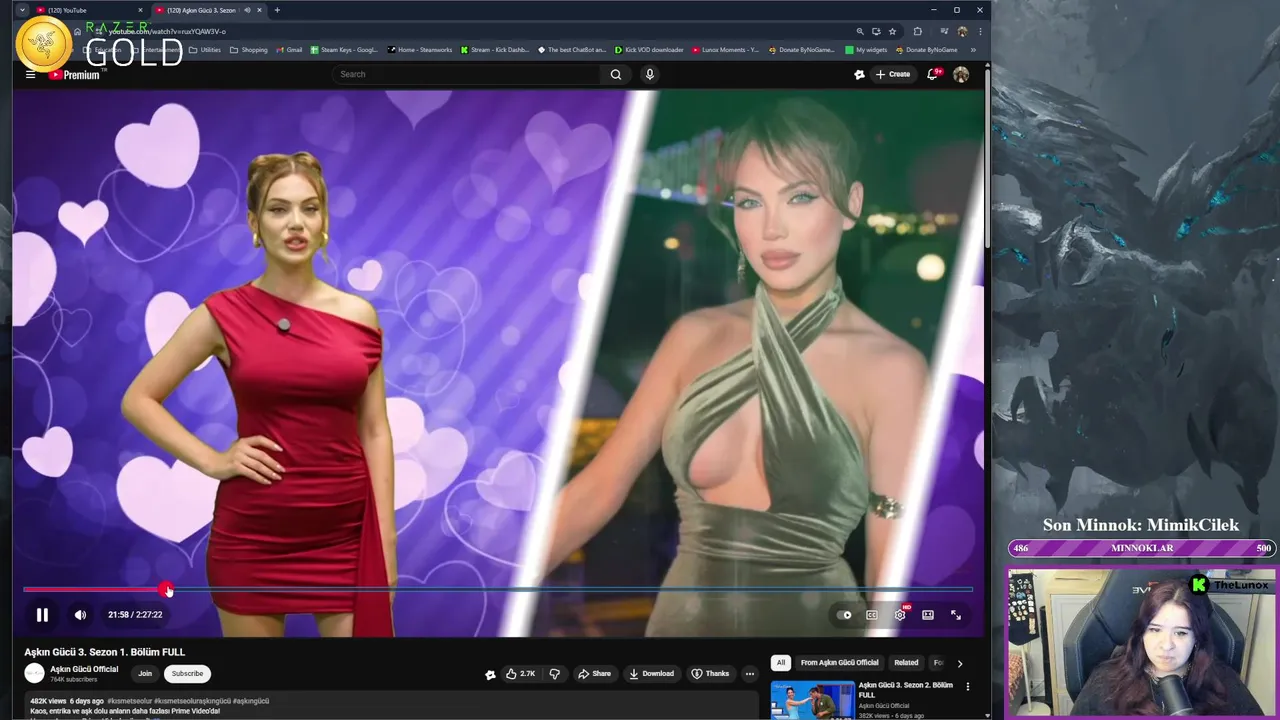Mute tab via speaker icon on Aşkın Gücü tab

point(247,10)
